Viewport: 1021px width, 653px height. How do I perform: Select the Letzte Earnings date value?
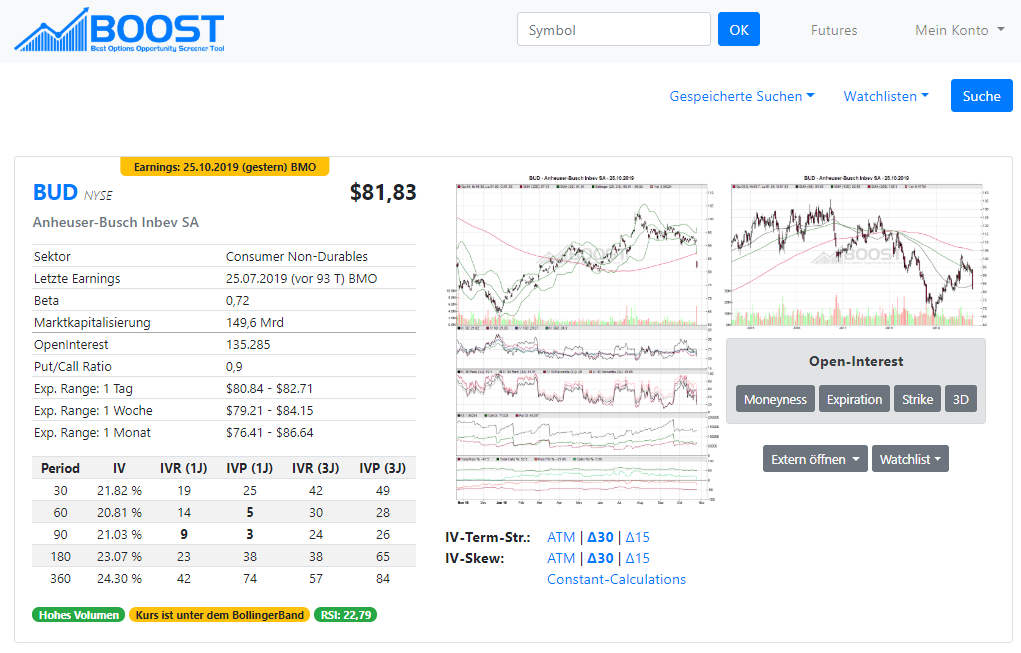pos(301,278)
